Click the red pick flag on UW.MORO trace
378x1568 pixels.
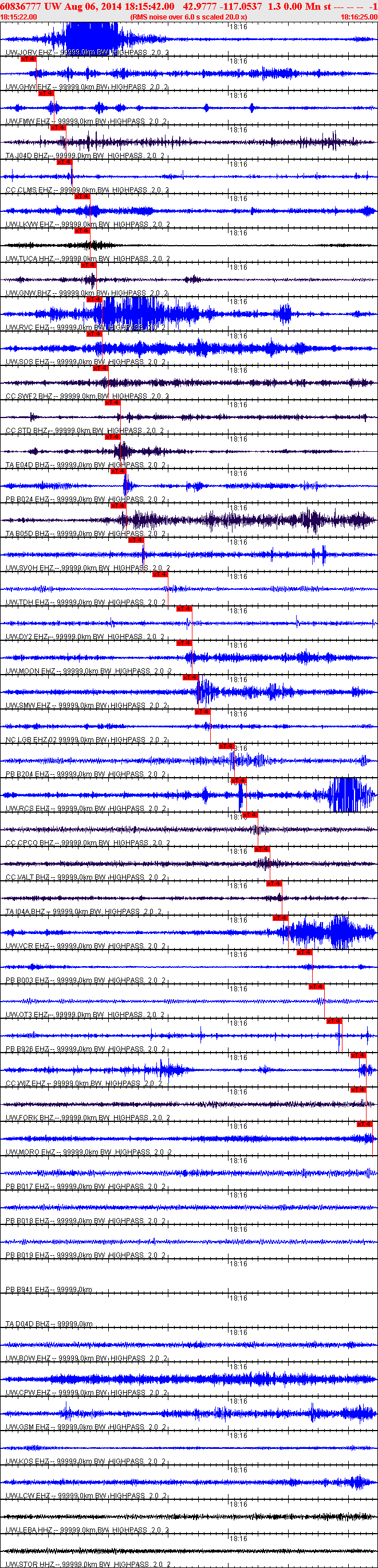[365, 1124]
